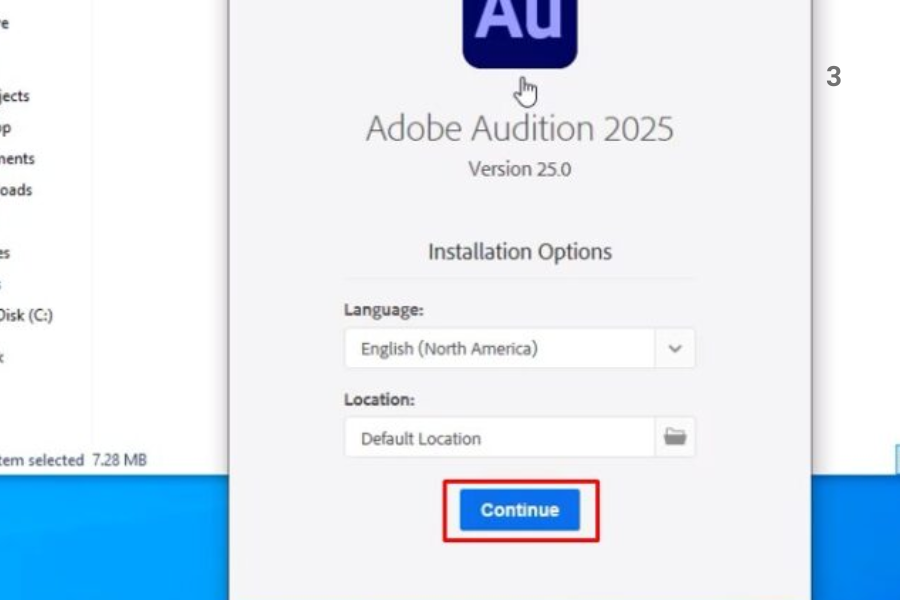Open the English (North America) language selector
This screenshot has width=900, height=600.
click(500, 349)
